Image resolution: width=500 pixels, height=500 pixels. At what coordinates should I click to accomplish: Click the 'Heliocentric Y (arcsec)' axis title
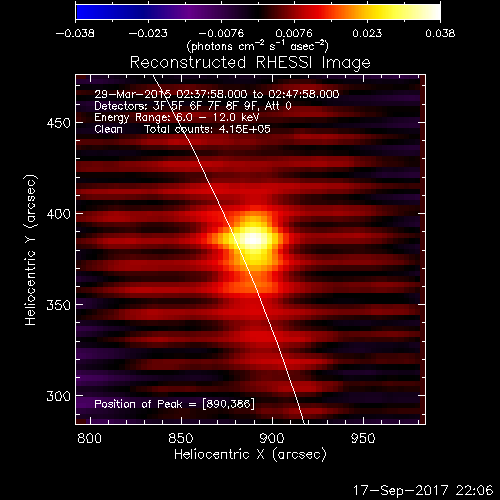click(x=30, y=250)
